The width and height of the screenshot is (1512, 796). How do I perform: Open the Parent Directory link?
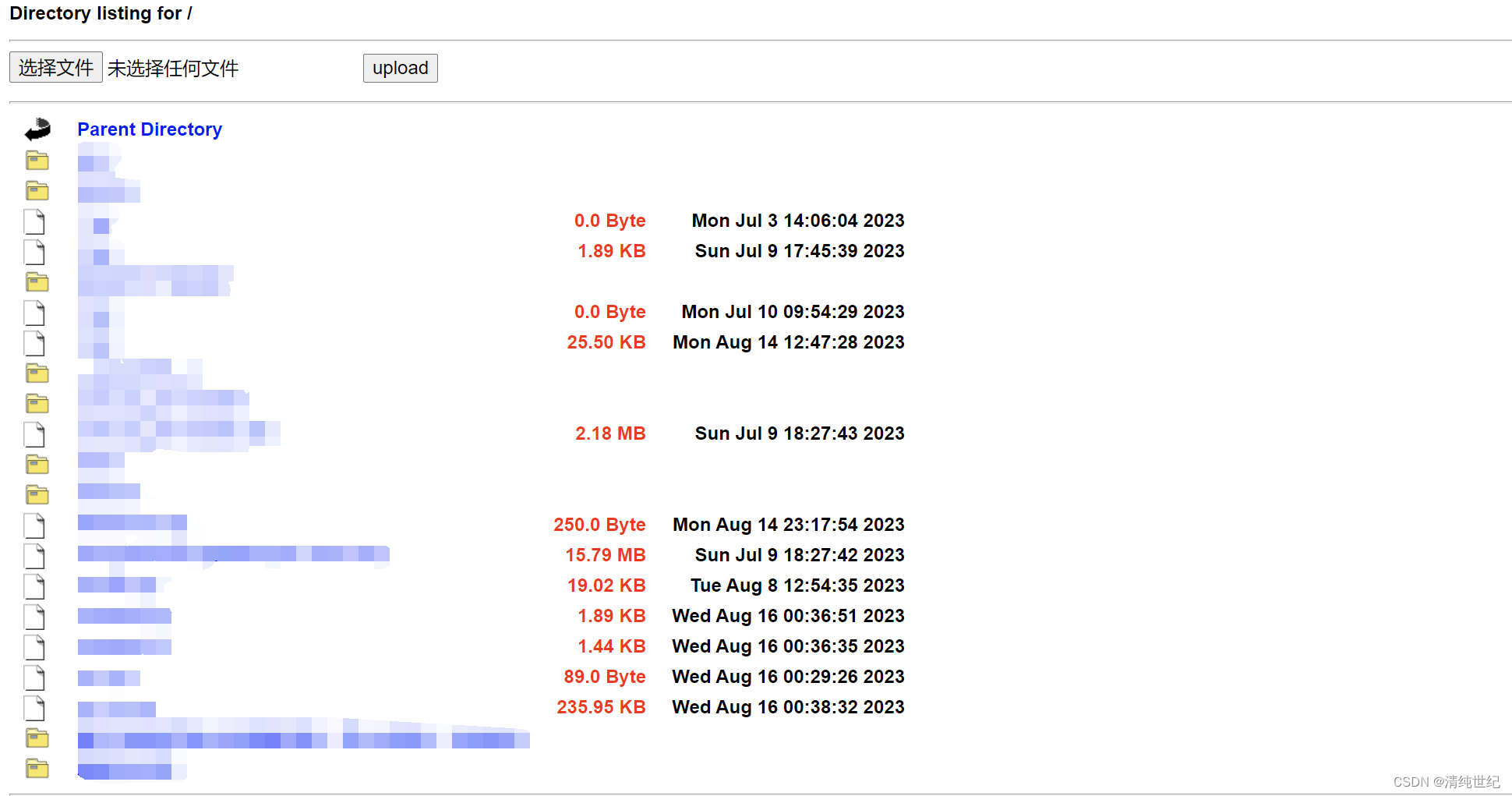(150, 129)
